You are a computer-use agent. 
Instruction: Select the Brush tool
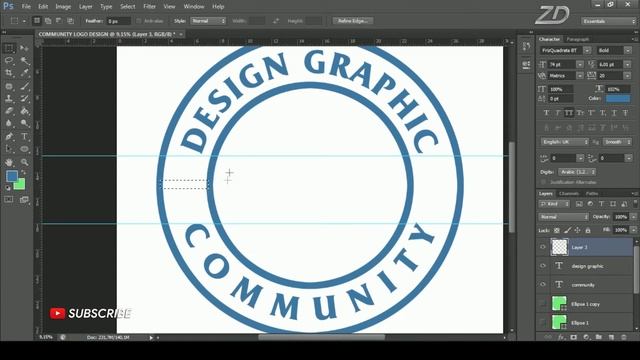click(24, 86)
